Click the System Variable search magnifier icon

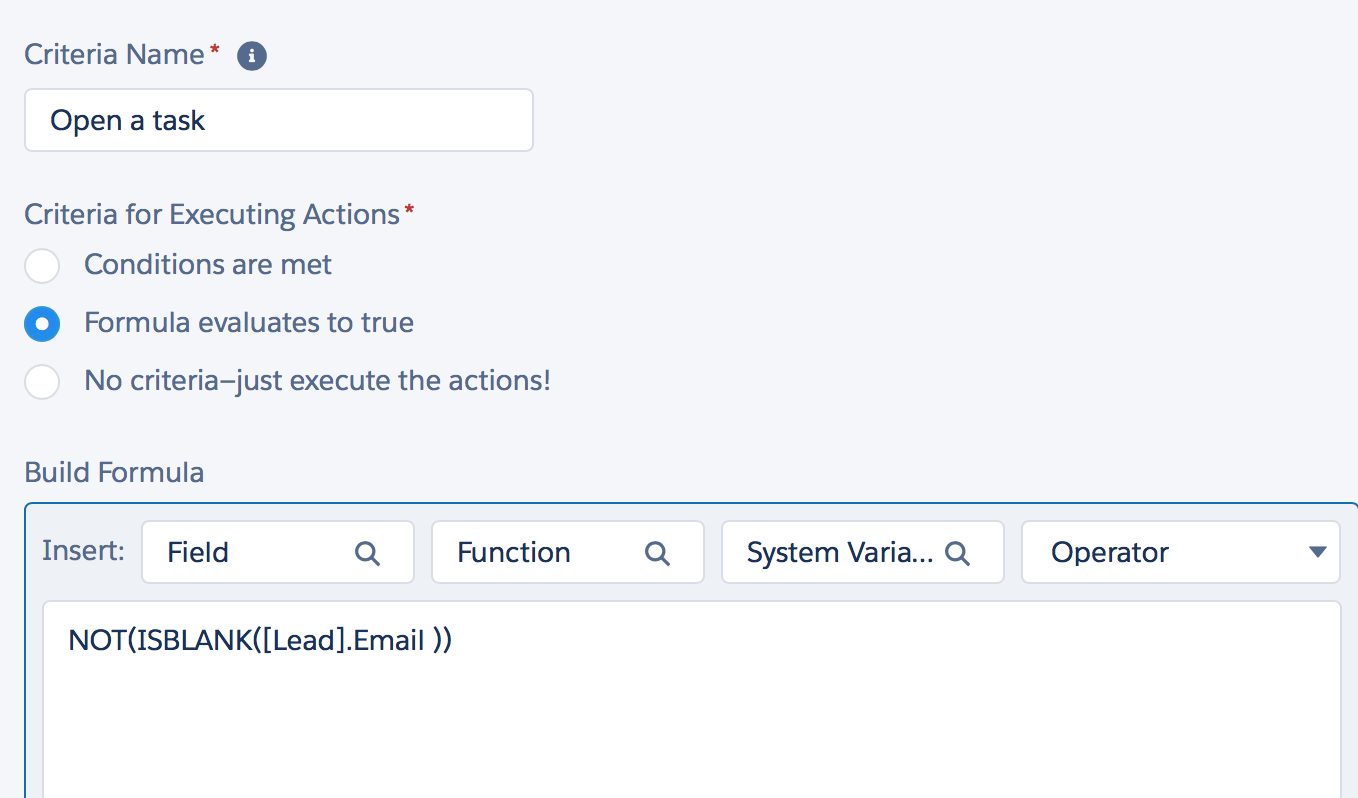pyautogui.click(x=958, y=553)
